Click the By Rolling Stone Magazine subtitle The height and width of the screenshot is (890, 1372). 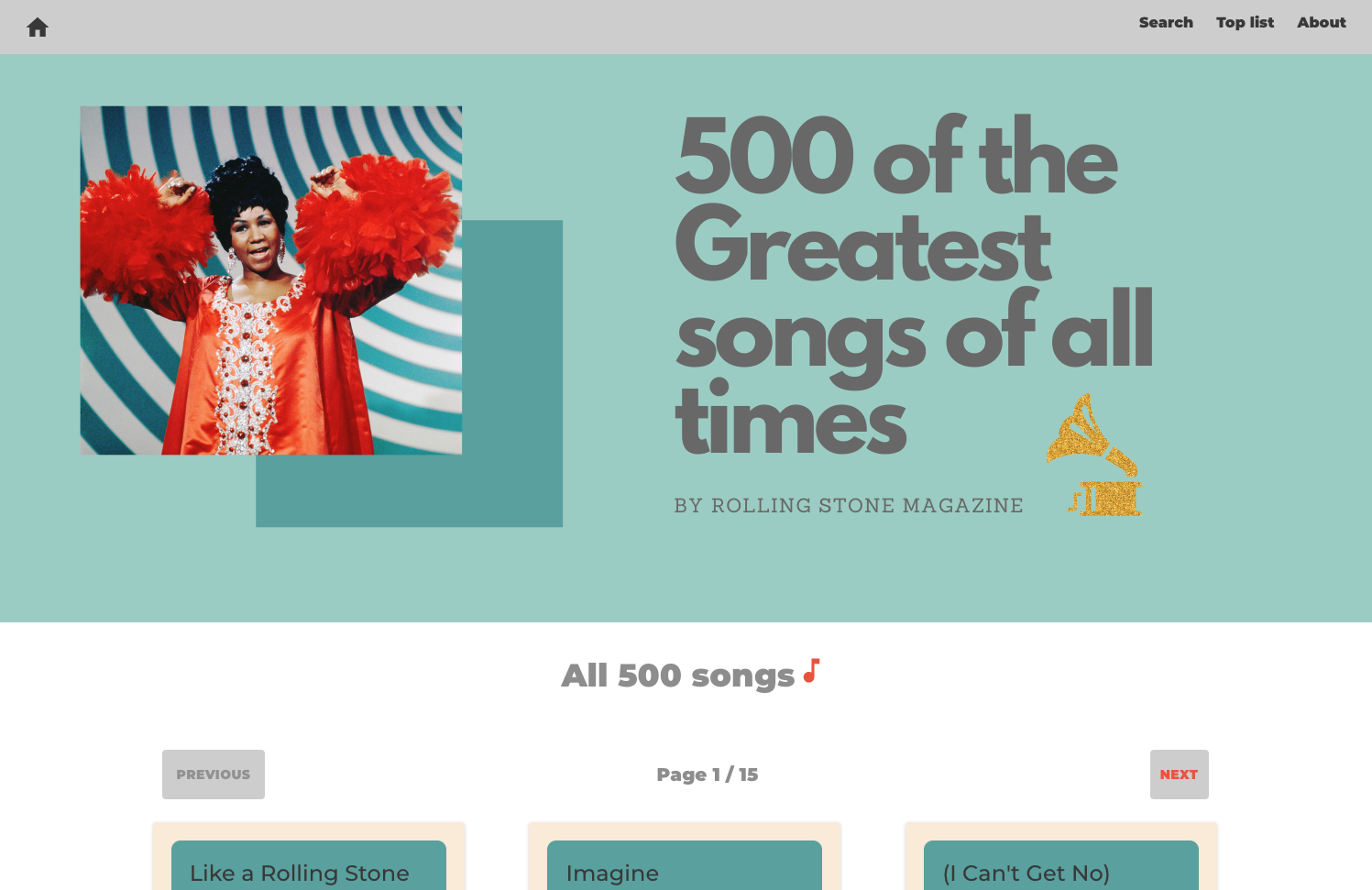click(848, 506)
